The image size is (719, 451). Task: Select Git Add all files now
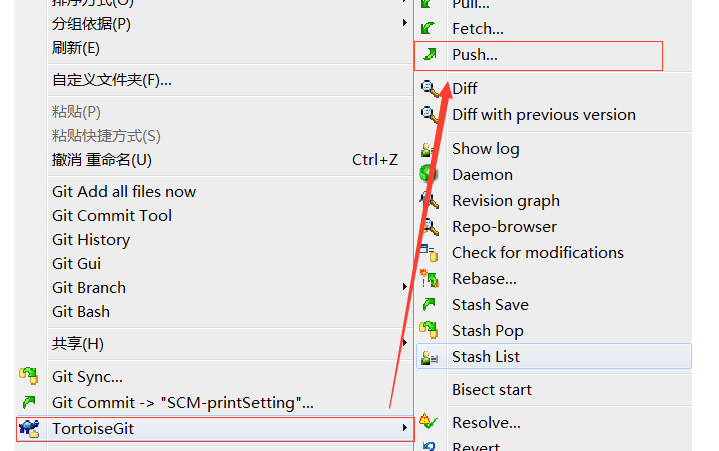(x=124, y=191)
